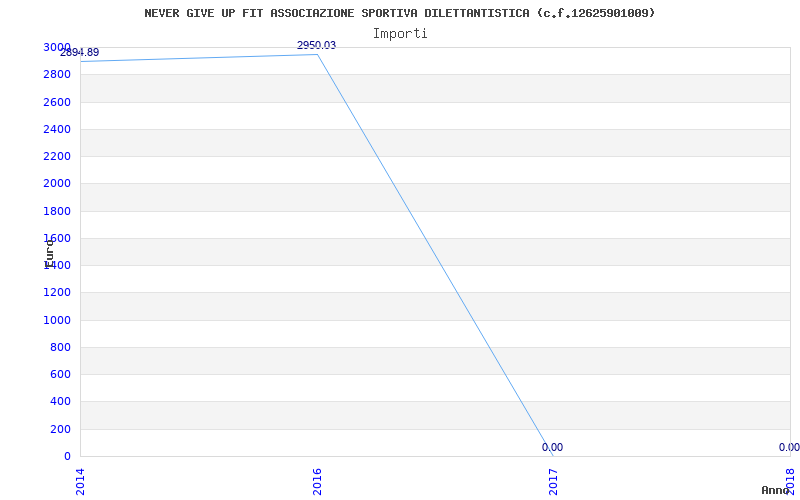Viewport: 800px width, 500px height.
Task: Select the 2016 x-axis year label
Action: click(317, 483)
